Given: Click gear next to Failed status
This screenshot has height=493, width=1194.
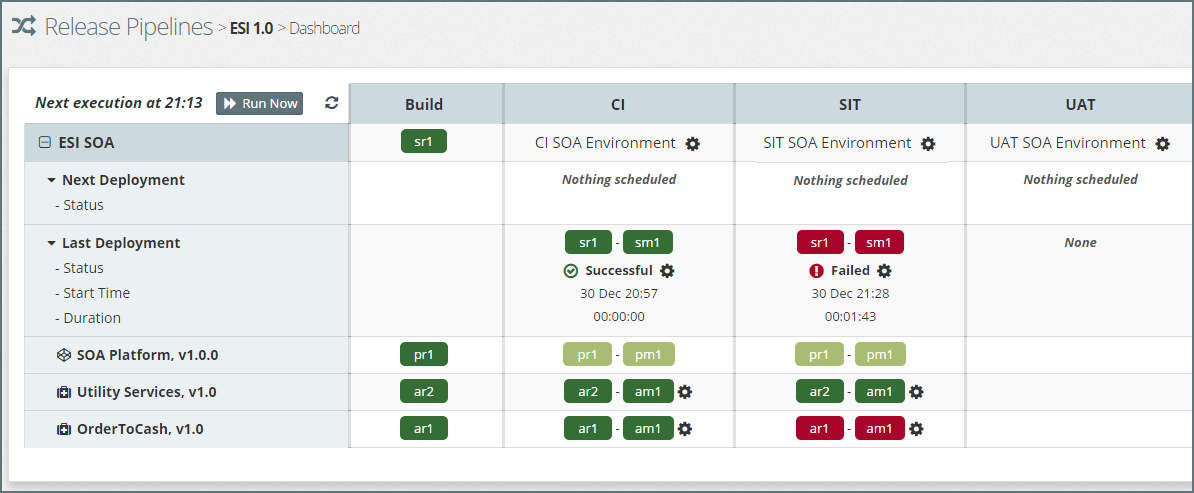Looking at the screenshot, I should (884, 271).
